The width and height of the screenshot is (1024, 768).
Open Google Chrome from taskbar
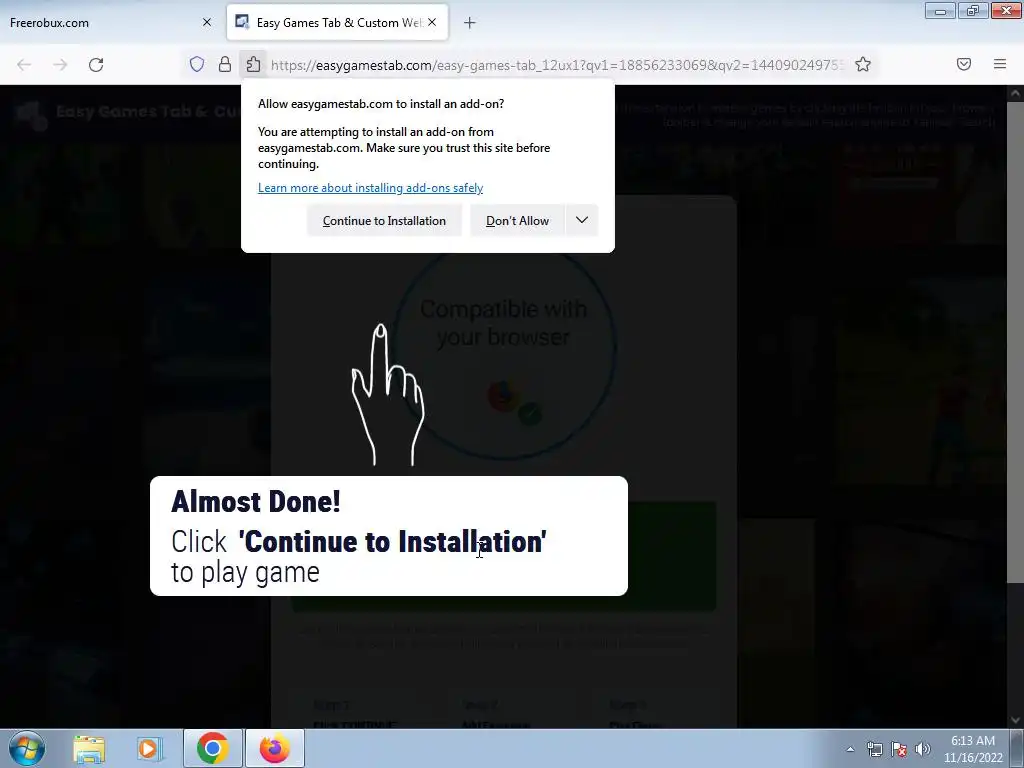[212, 748]
